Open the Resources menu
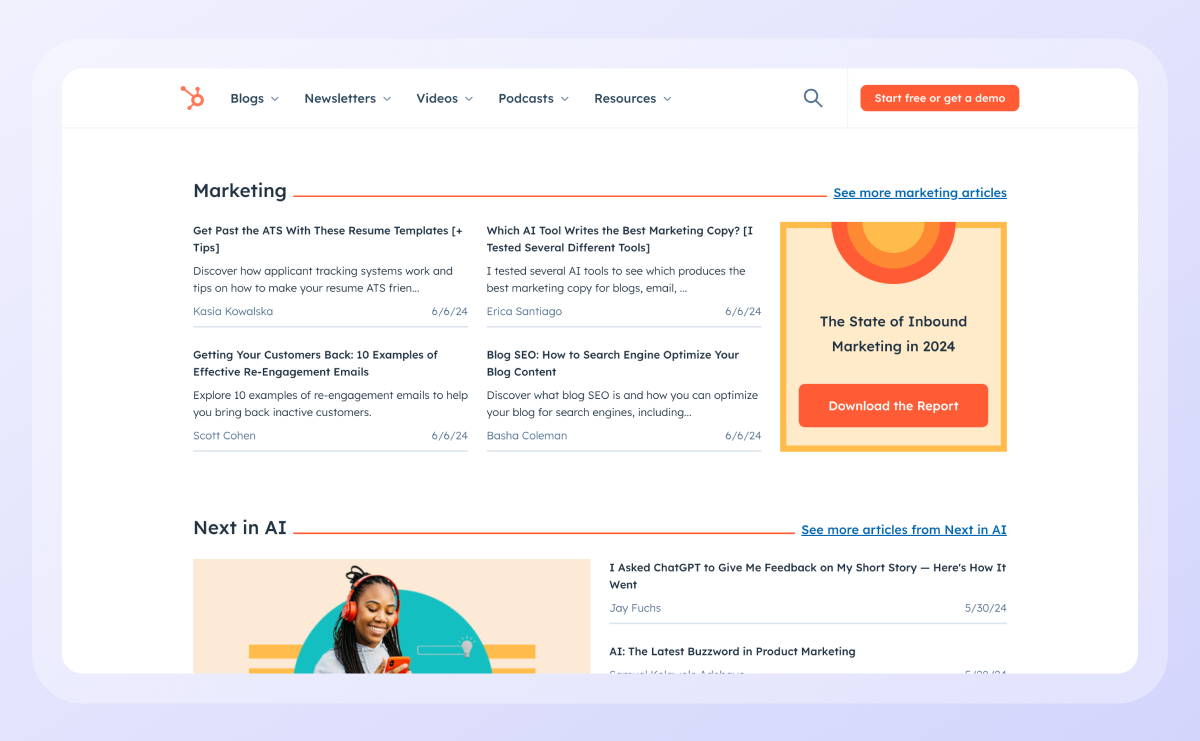 click(x=632, y=98)
